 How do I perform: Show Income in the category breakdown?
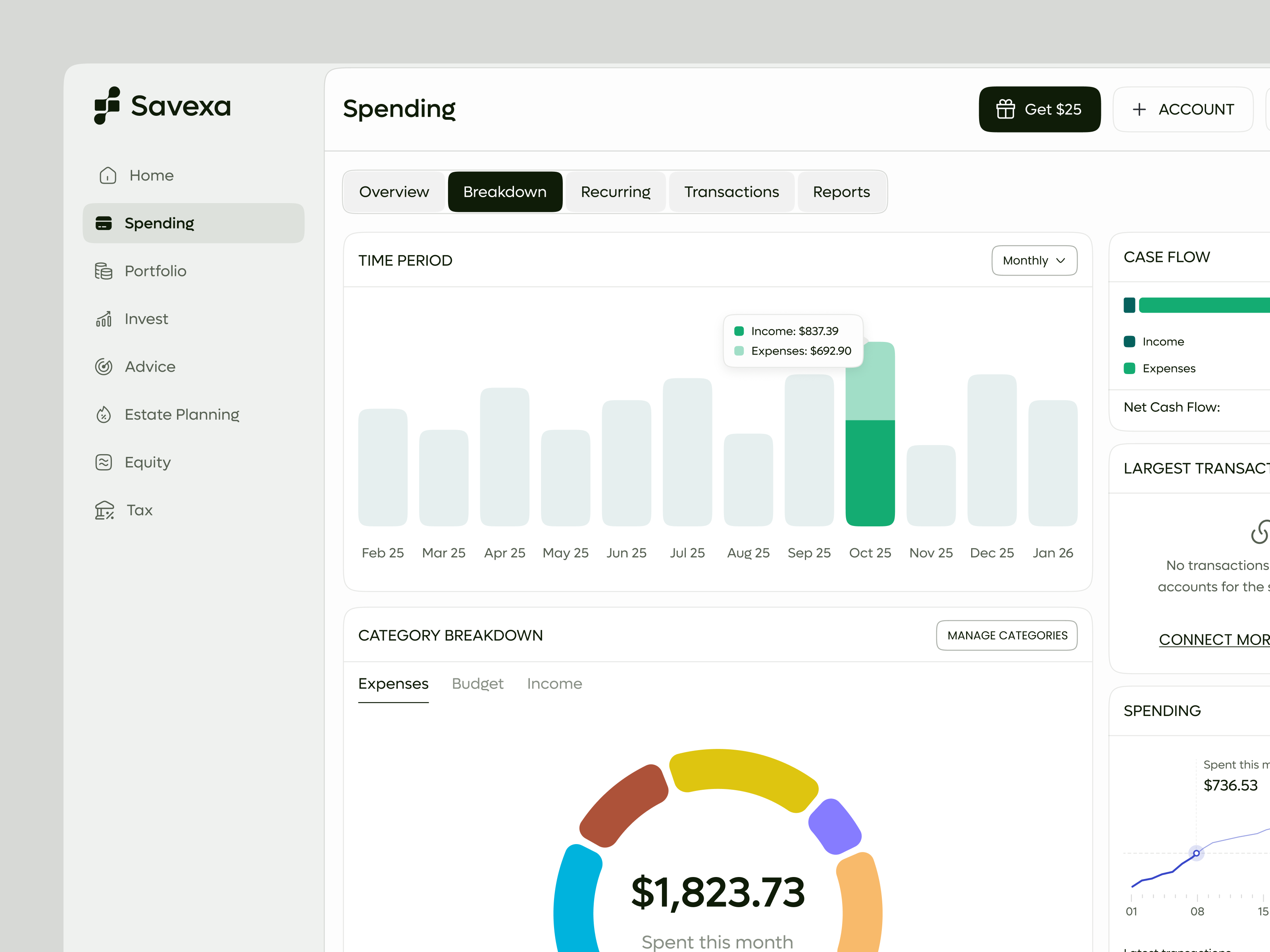tap(554, 683)
